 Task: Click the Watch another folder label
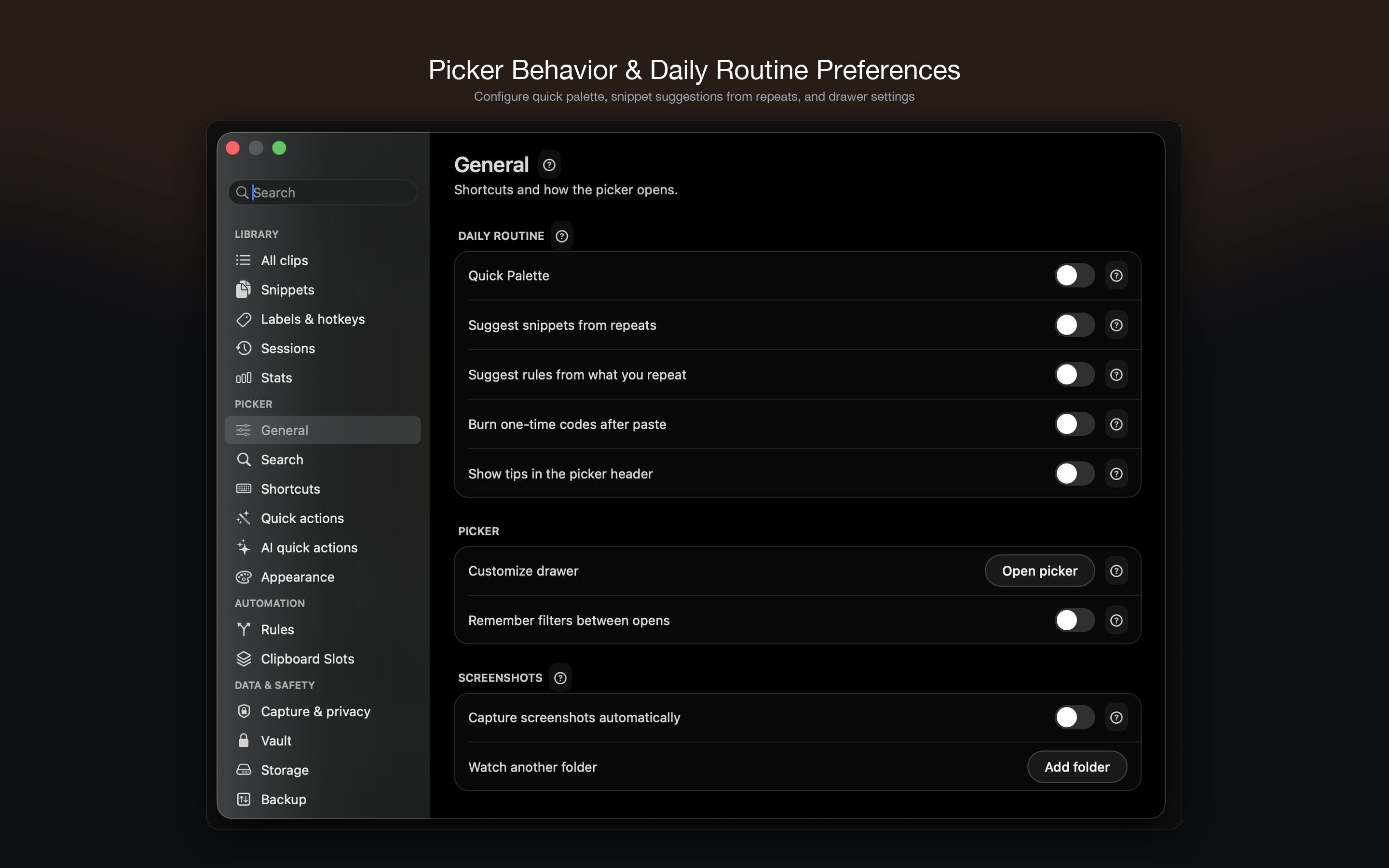pyautogui.click(x=532, y=767)
